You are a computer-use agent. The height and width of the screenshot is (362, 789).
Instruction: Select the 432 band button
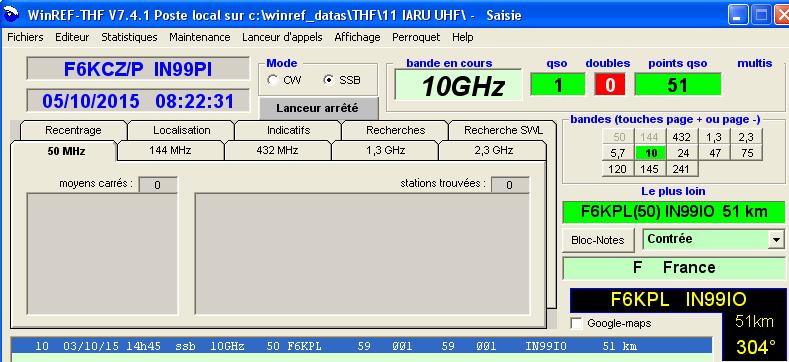682,137
